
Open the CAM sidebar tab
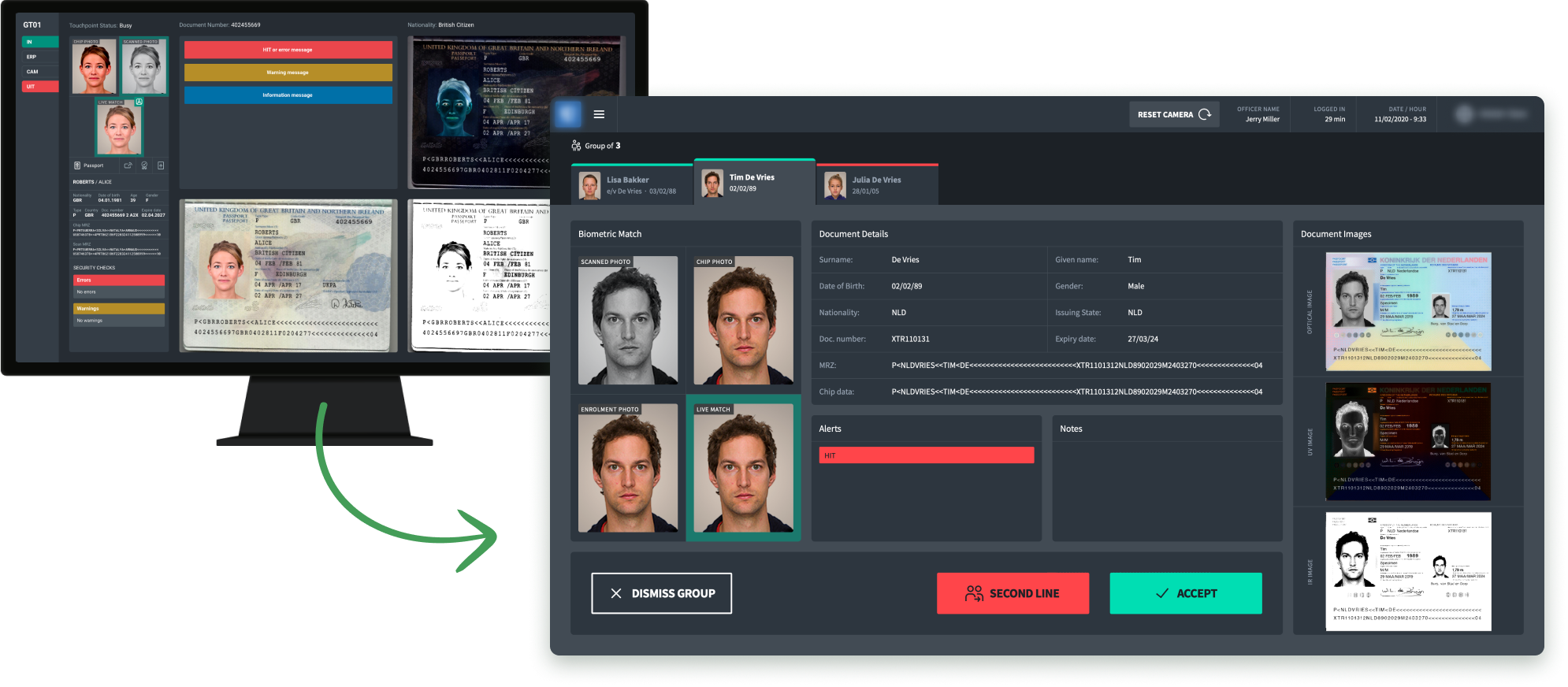click(x=40, y=72)
